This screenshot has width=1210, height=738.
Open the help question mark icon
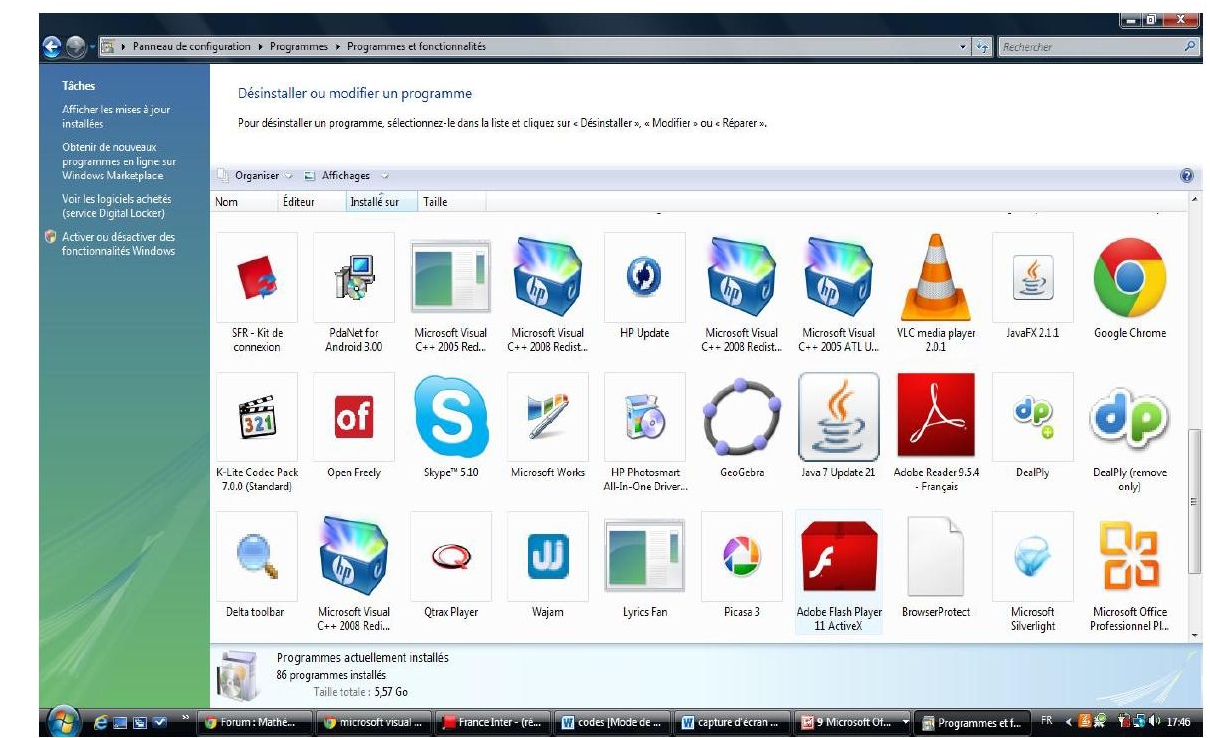[1187, 175]
